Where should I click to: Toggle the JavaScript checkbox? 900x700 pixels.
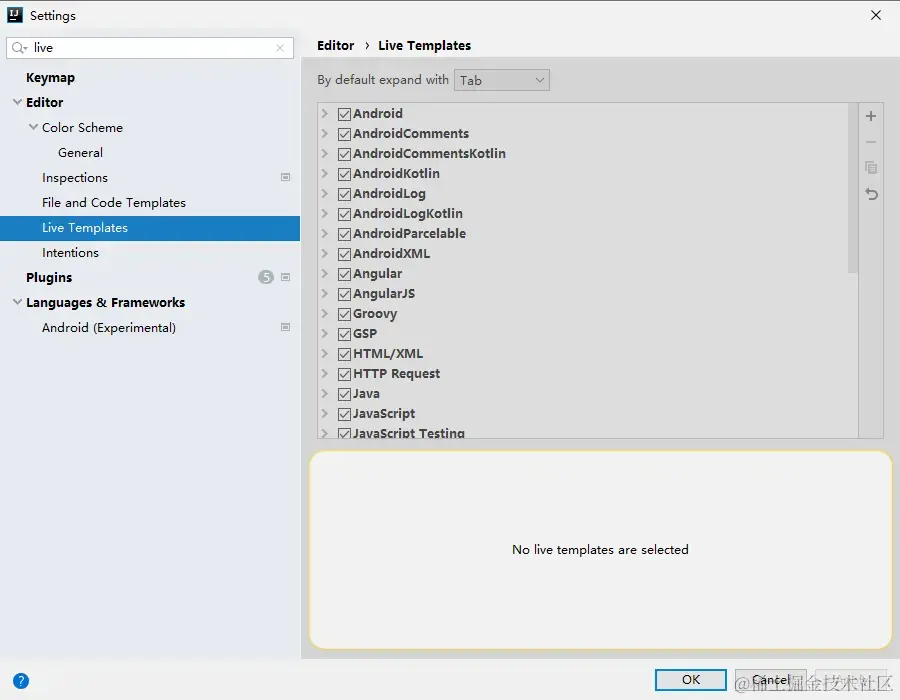344,414
